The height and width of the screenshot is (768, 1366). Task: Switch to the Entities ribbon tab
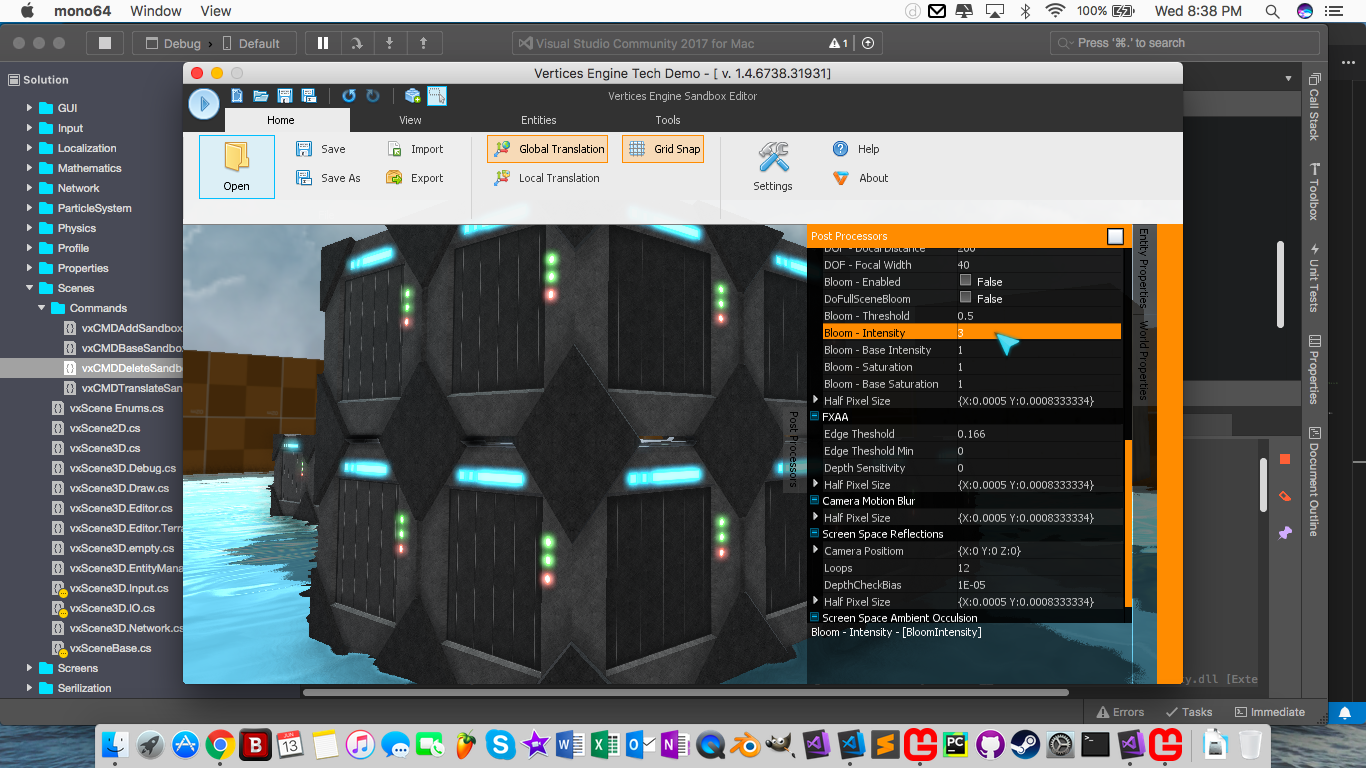pyautogui.click(x=538, y=120)
